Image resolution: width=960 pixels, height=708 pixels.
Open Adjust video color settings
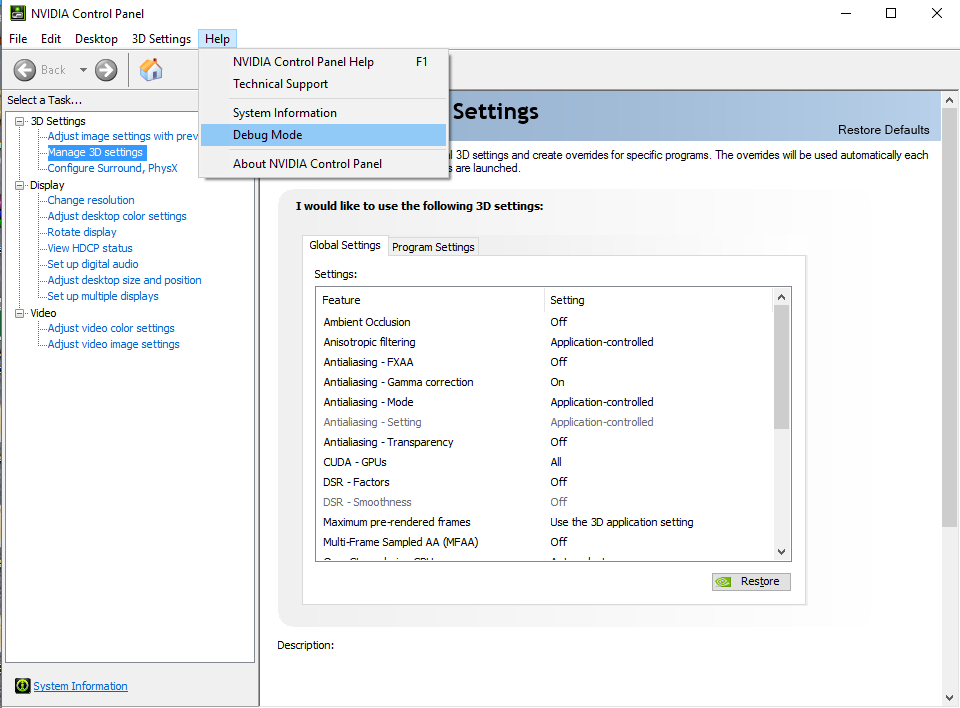click(111, 328)
